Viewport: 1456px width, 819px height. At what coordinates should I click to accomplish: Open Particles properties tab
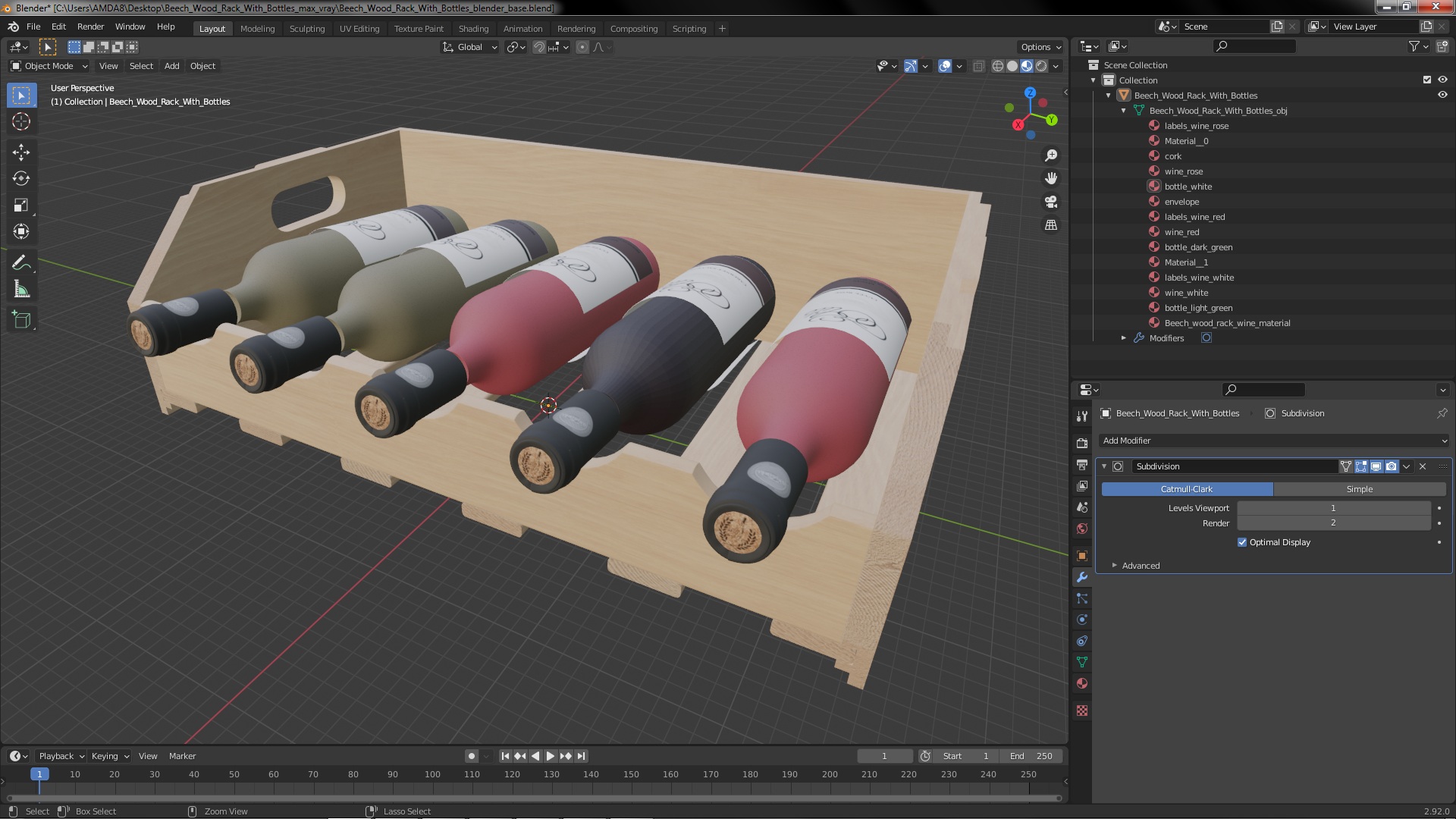(x=1082, y=598)
